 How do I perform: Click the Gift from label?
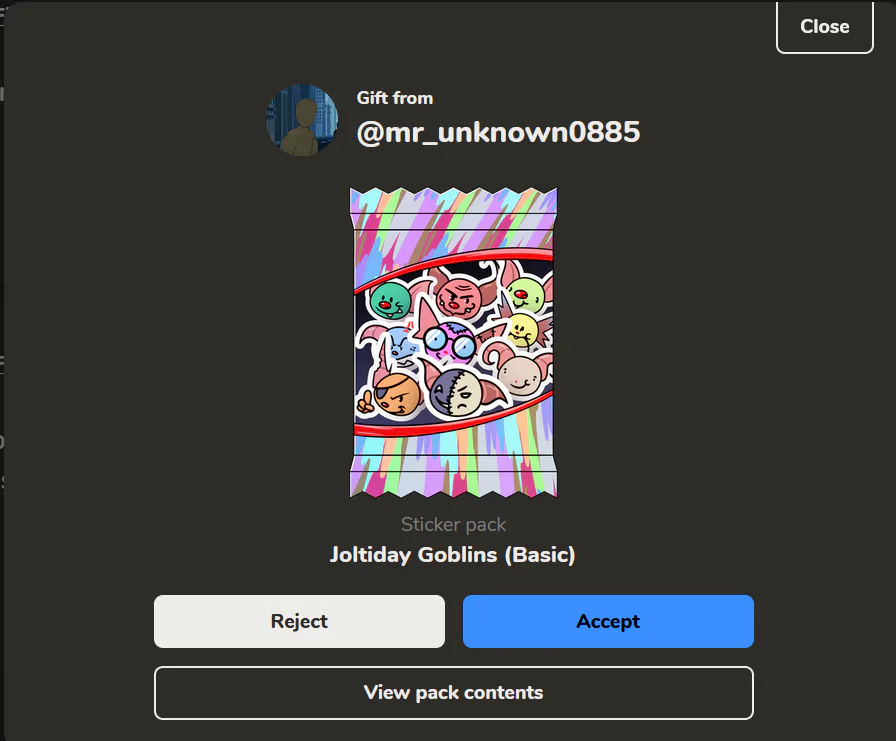coord(395,98)
